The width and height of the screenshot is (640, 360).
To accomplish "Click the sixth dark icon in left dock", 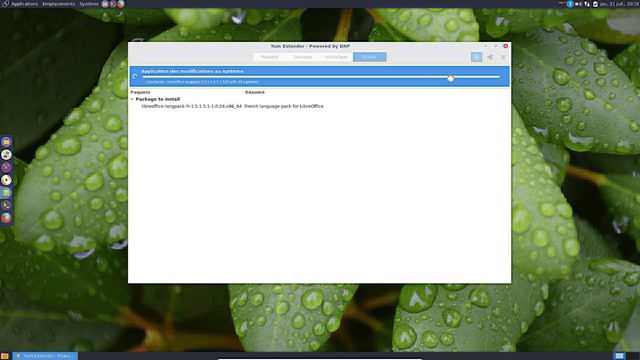I will tap(6, 205).
